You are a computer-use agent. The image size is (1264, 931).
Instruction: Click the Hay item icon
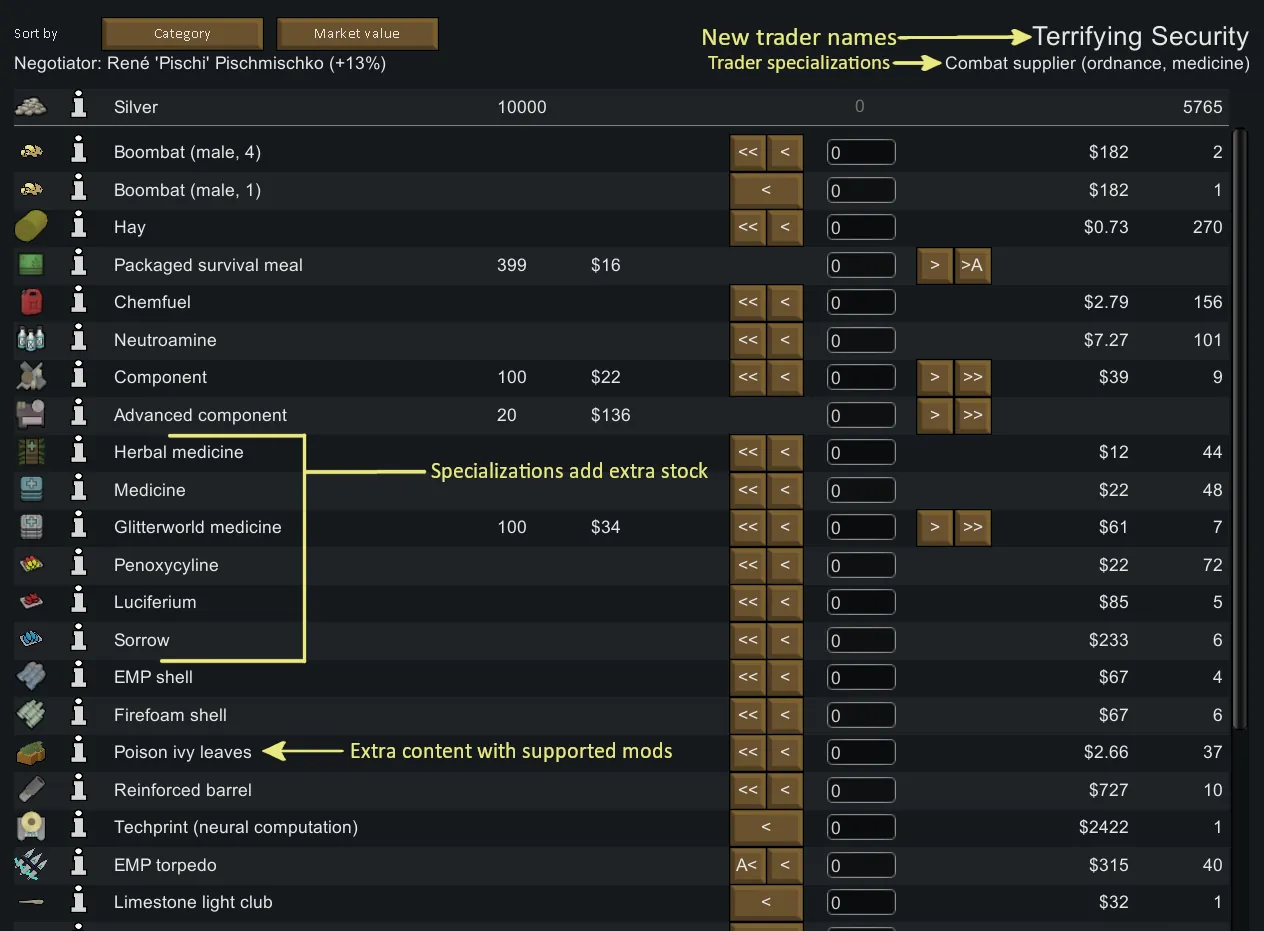click(31, 227)
